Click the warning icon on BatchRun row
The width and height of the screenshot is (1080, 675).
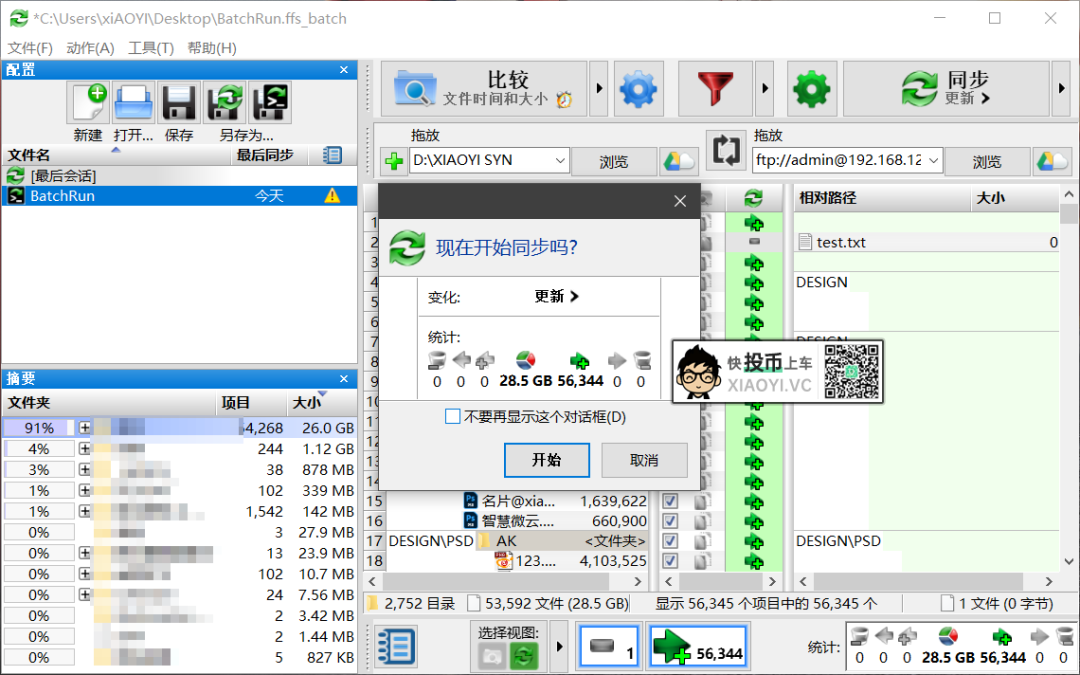coord(332,196)
